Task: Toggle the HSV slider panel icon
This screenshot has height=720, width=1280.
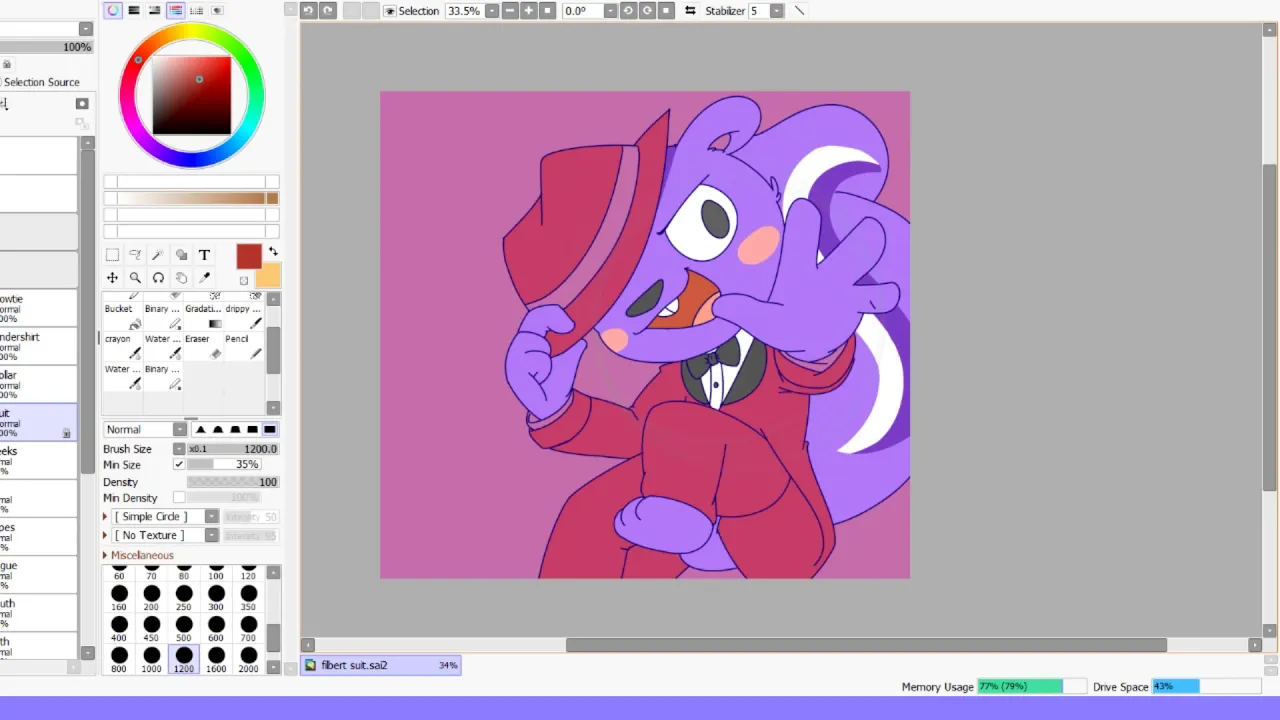Action: (155, 10)
